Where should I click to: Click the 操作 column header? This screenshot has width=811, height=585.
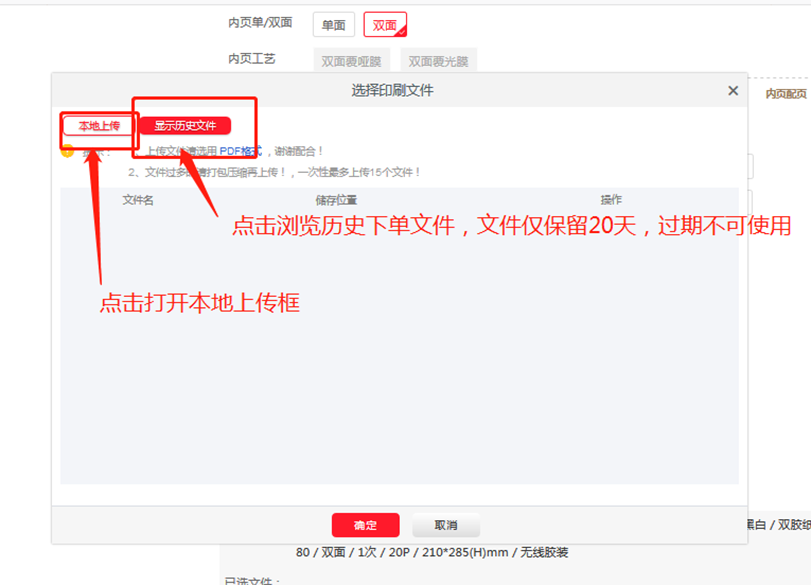[611, 200]
